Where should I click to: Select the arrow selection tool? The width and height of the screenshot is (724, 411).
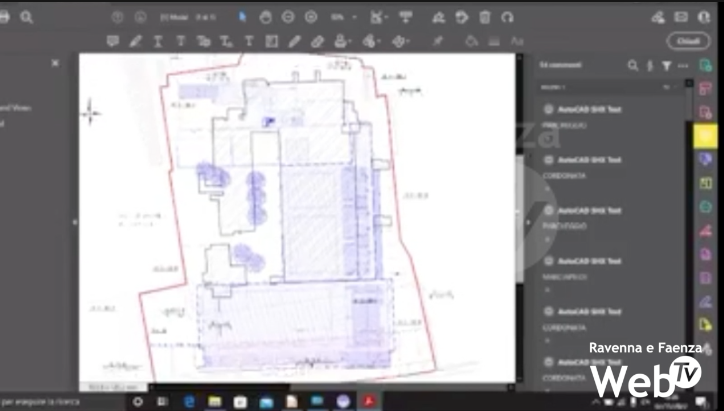(243, 17)
